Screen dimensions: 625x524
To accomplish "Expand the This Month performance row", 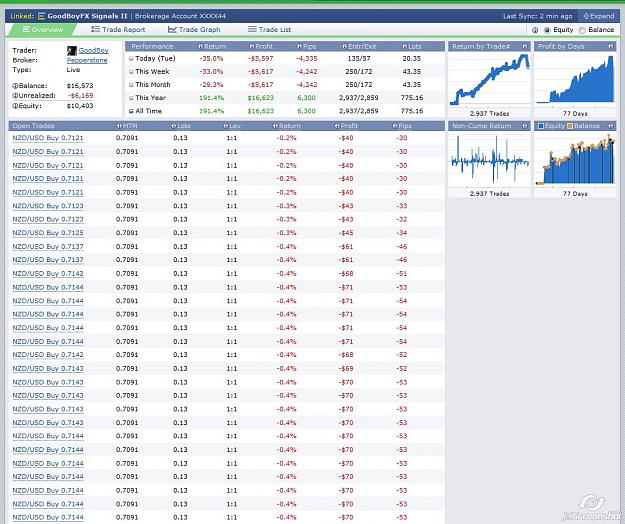I will [x=131, y=85].
